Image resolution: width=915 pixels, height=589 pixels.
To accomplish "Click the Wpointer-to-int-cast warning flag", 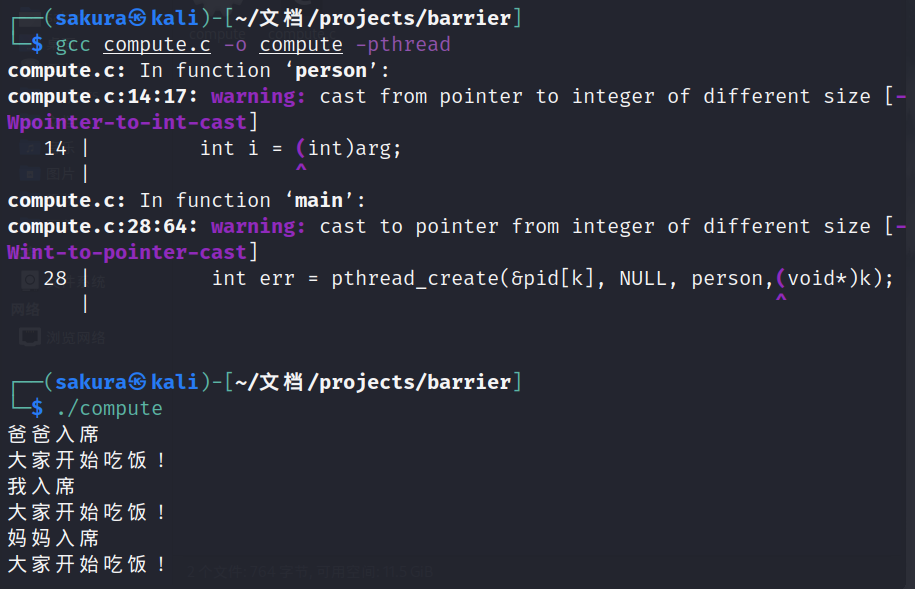I will point(127,122).
